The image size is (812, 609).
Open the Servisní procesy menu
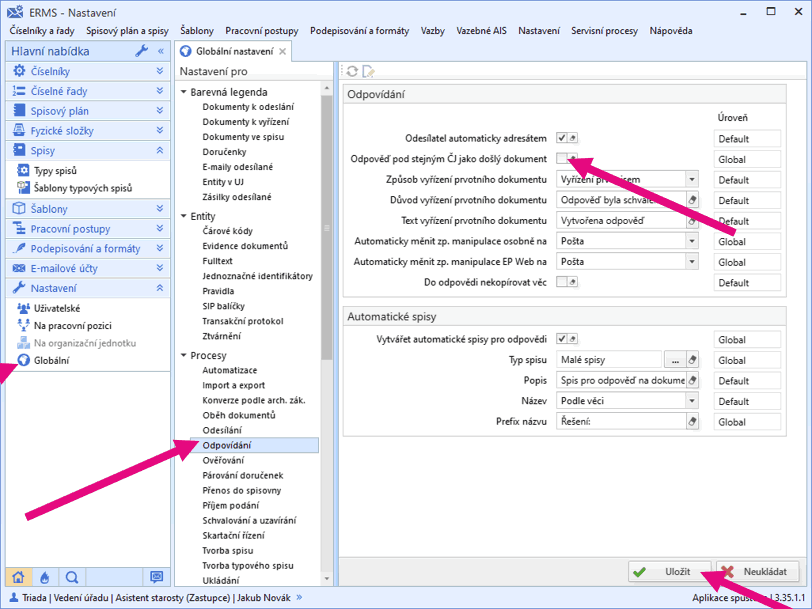tap(604, 31)
